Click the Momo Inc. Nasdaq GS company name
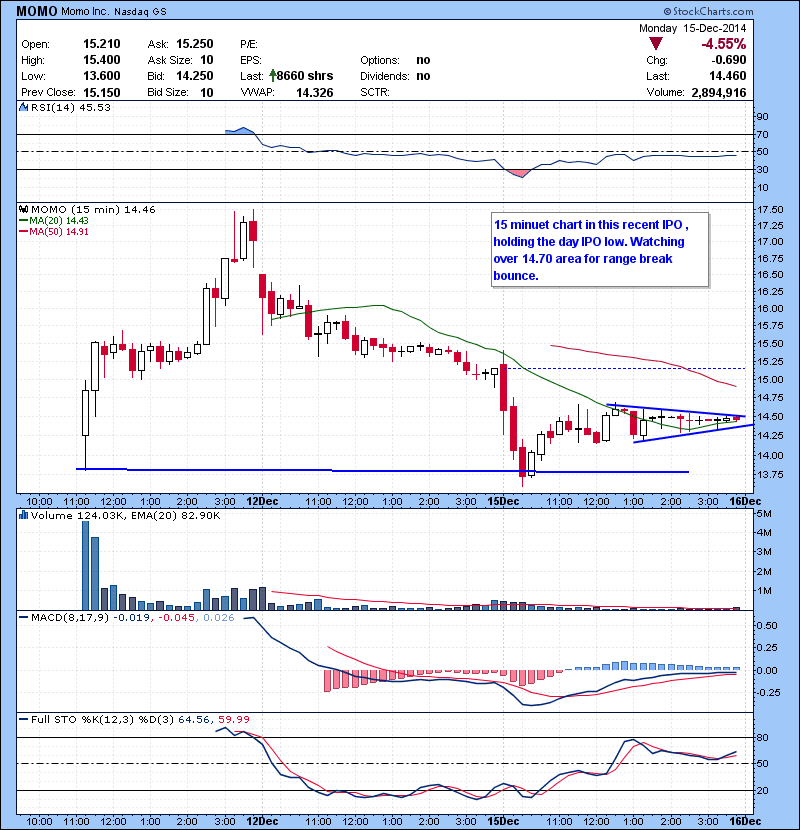The image size is (800, 830). tap(113, 11)
